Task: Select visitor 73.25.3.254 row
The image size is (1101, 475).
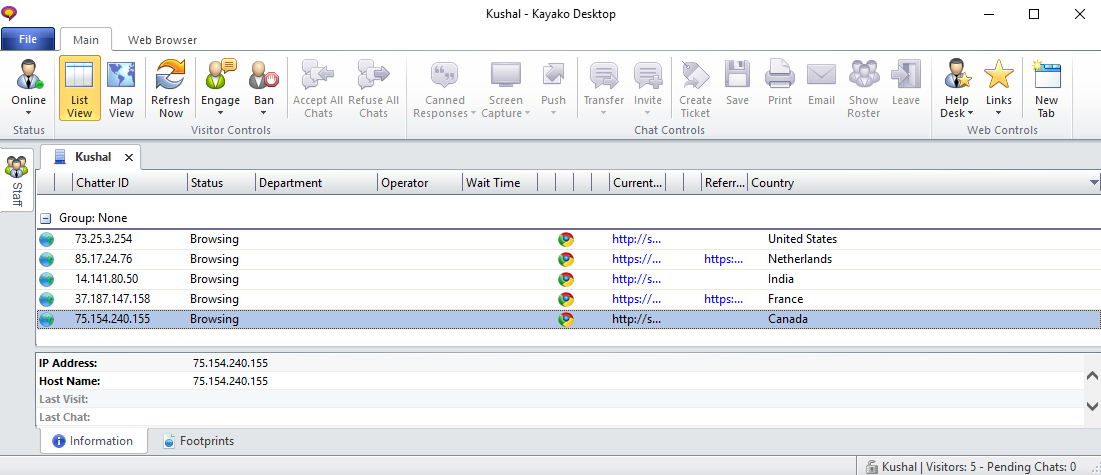Action: coord(568,239)
